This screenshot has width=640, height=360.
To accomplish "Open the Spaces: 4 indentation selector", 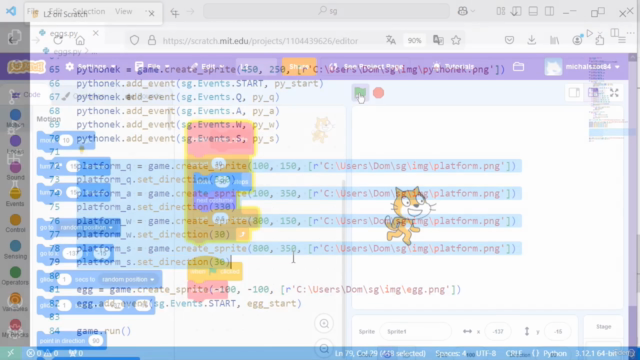I will click(x=451, y=353).
